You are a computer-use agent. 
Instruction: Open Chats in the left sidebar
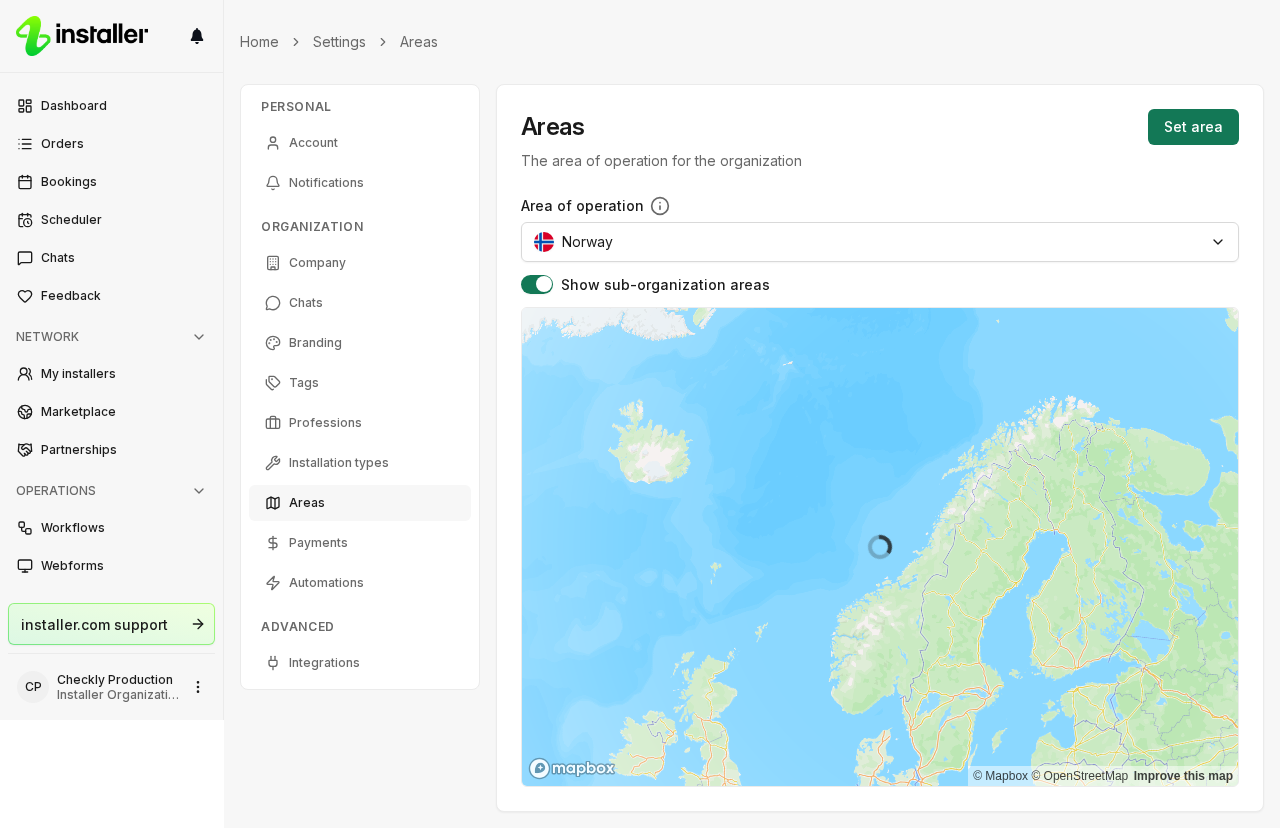click(x=111, y=258)
